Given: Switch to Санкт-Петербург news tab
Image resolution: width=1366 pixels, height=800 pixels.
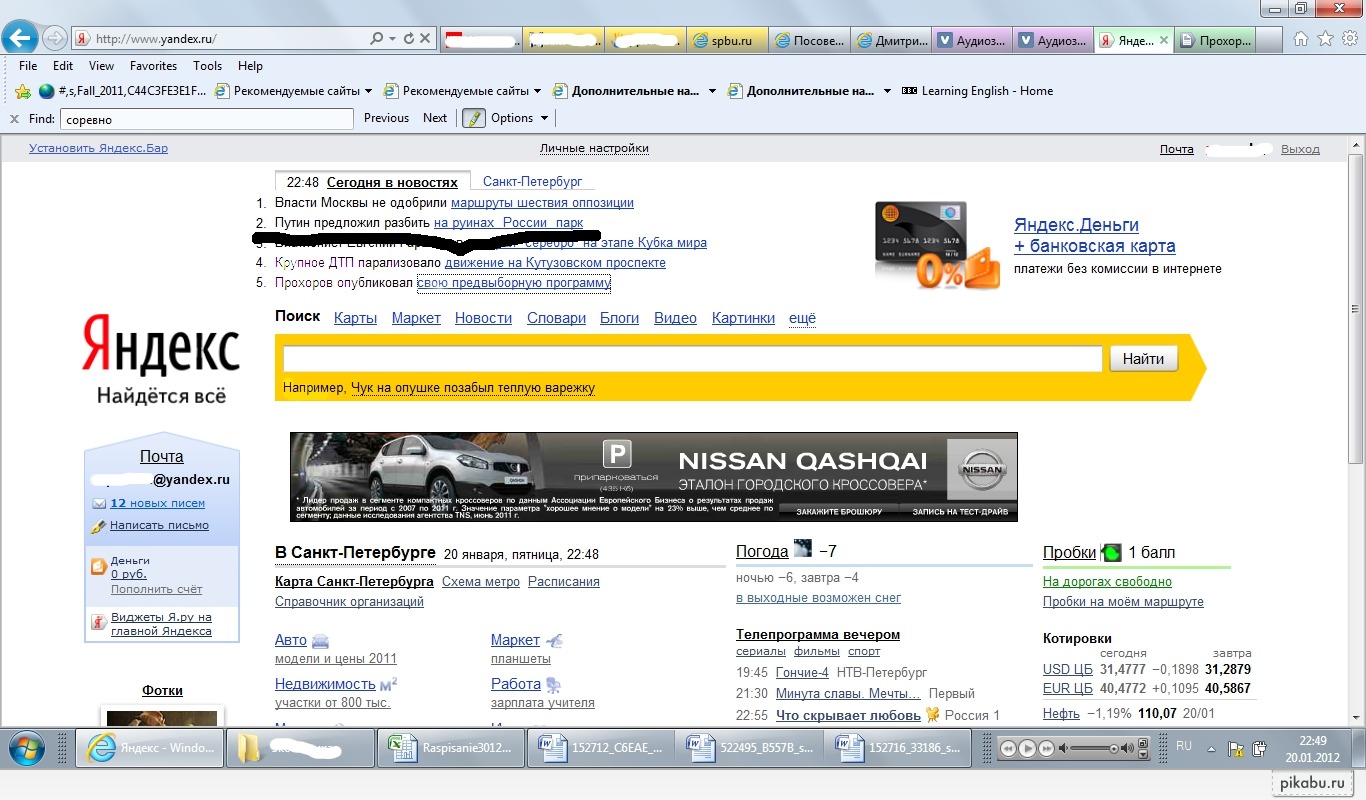Looking at the screenshot, I should click(x=532, y=182).
